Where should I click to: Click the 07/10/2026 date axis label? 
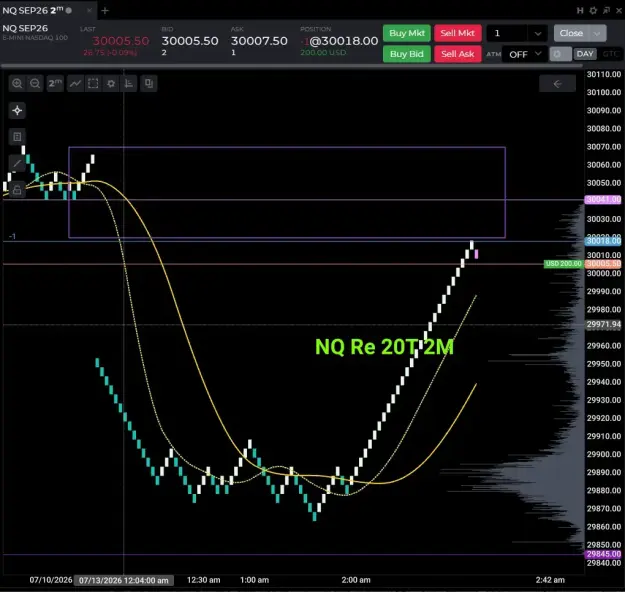pyautogui.click(x=51, y=580)
